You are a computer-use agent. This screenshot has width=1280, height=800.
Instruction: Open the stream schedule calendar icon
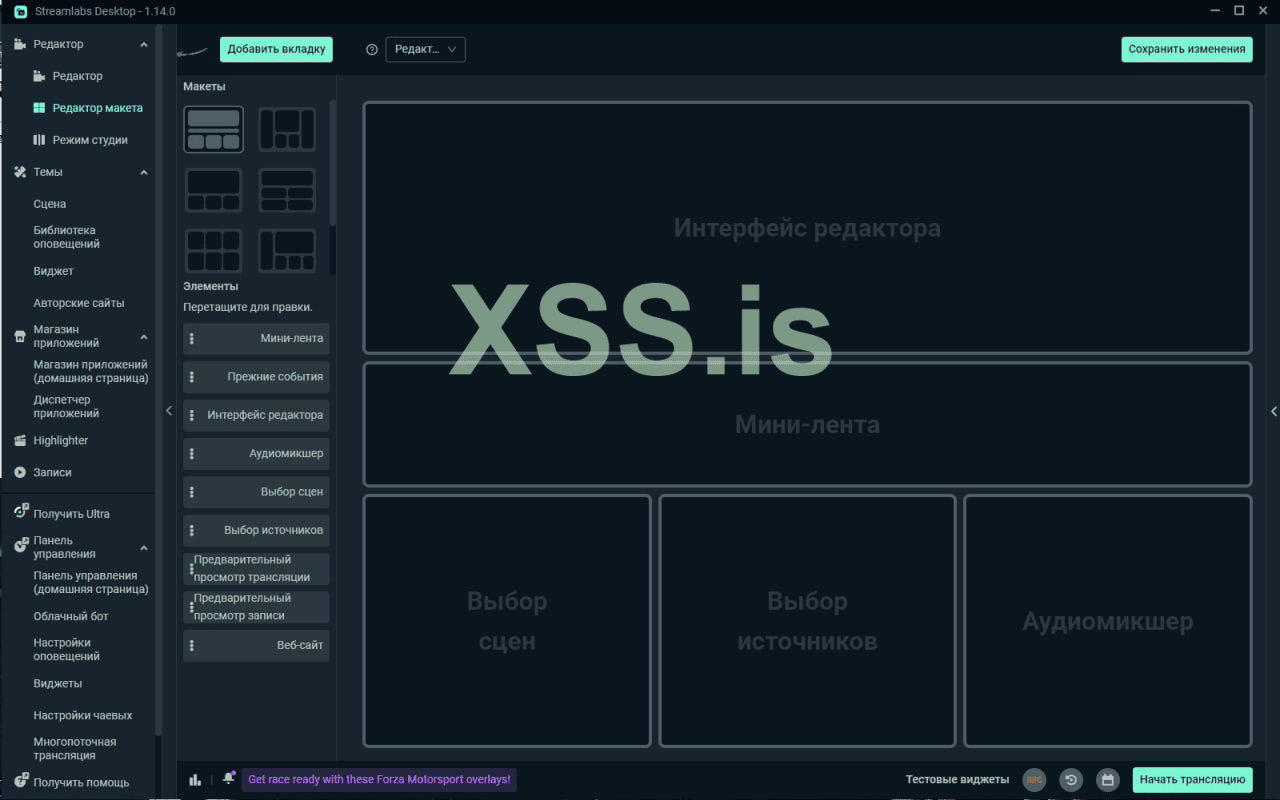point(1107,780)
